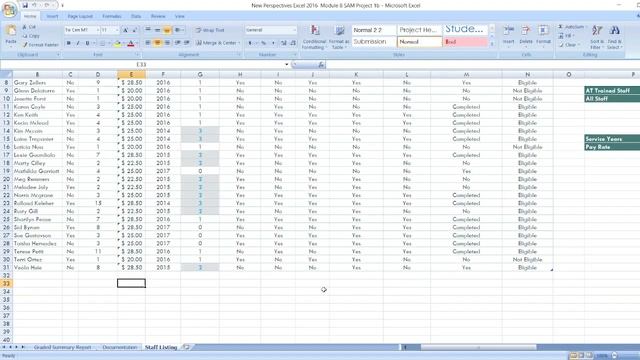
Task: Open the font size combo box
Action: pyautogui.click(x=109, y=30)
